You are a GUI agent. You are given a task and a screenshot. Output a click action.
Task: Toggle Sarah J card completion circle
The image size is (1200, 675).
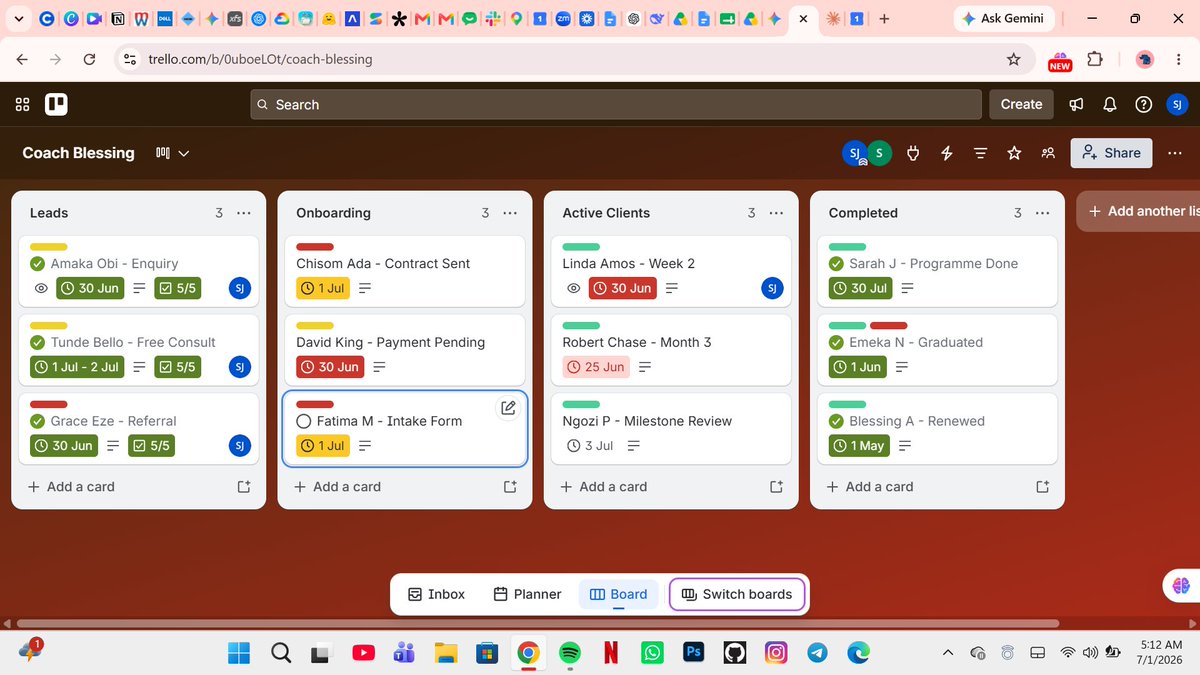coord(837,264)
